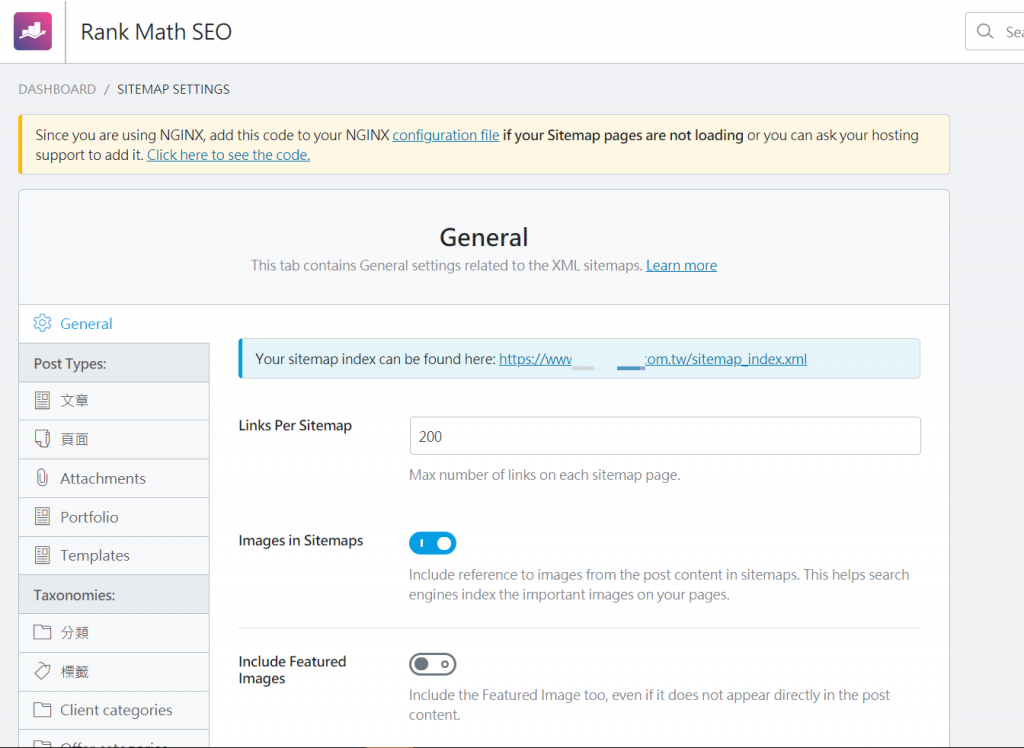Image resolution: width=1024 pixels, height=748 pixels.
Task: Click the Portfolio post type icon
Action: click(x=42, y=517)
